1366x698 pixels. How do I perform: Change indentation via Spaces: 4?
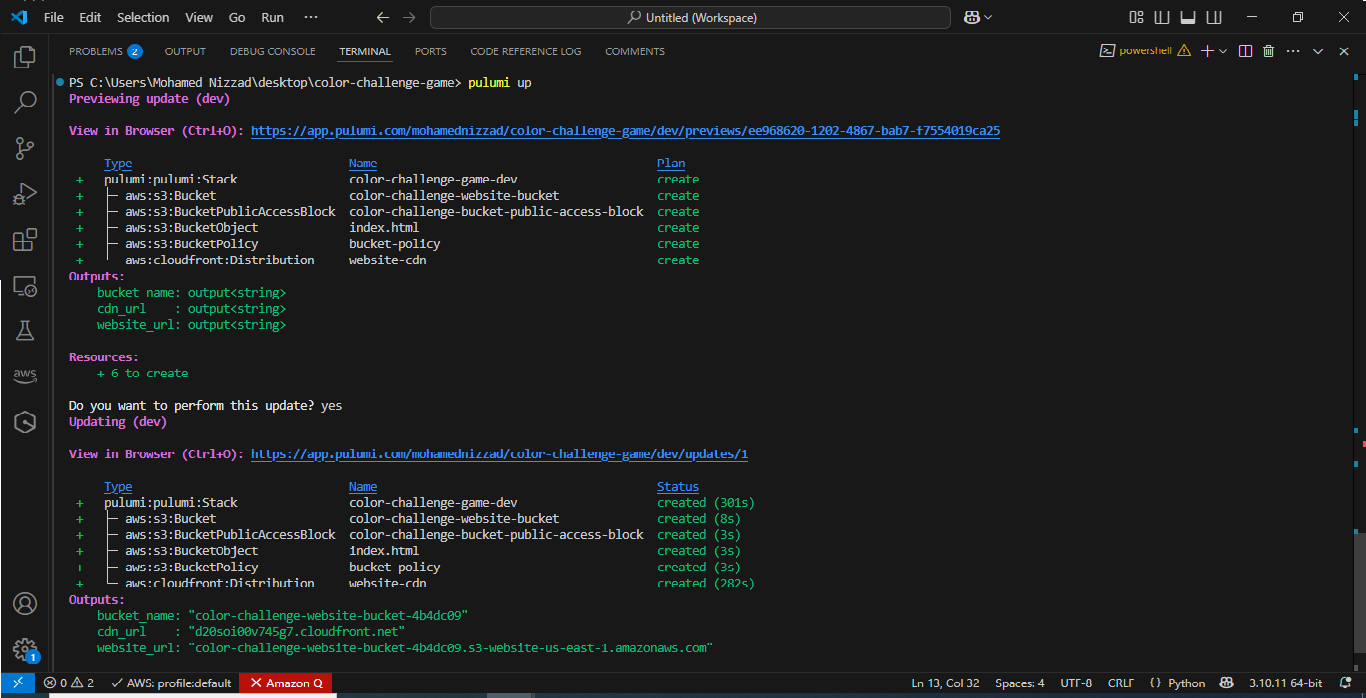tap(1020, 683)
